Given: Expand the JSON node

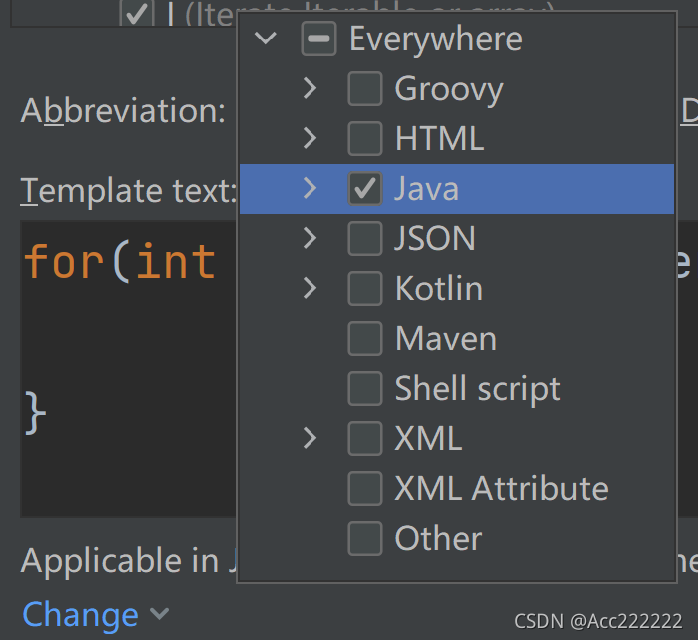Looking at the screenshot, I should pyautogui.click(x=310, y=238).
